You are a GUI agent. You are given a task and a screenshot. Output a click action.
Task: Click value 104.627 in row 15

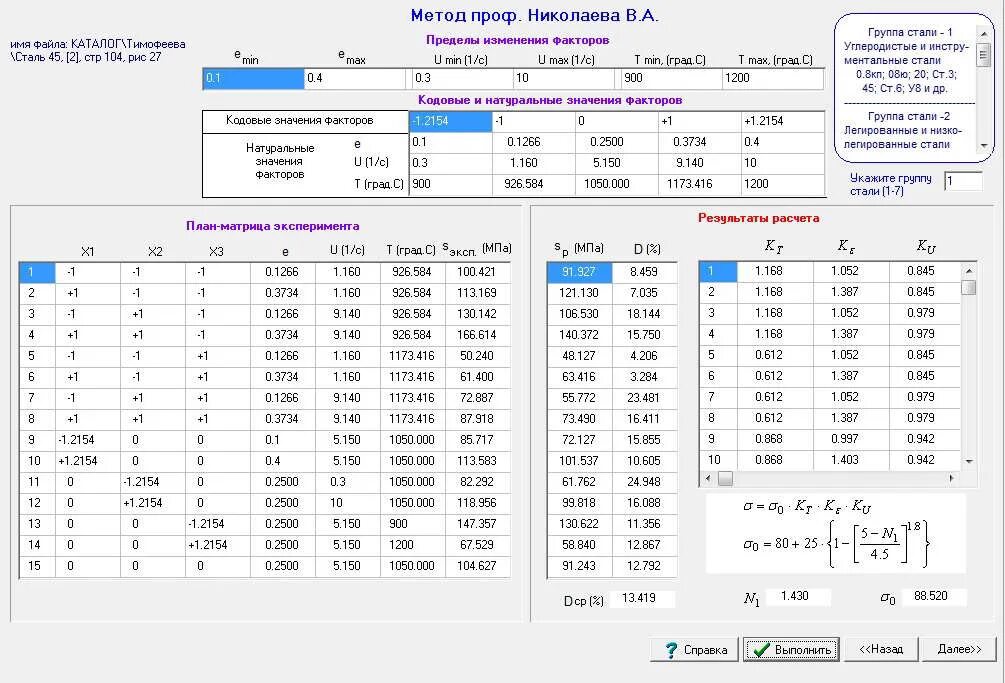pyautogui.click(x=477, y=566)
